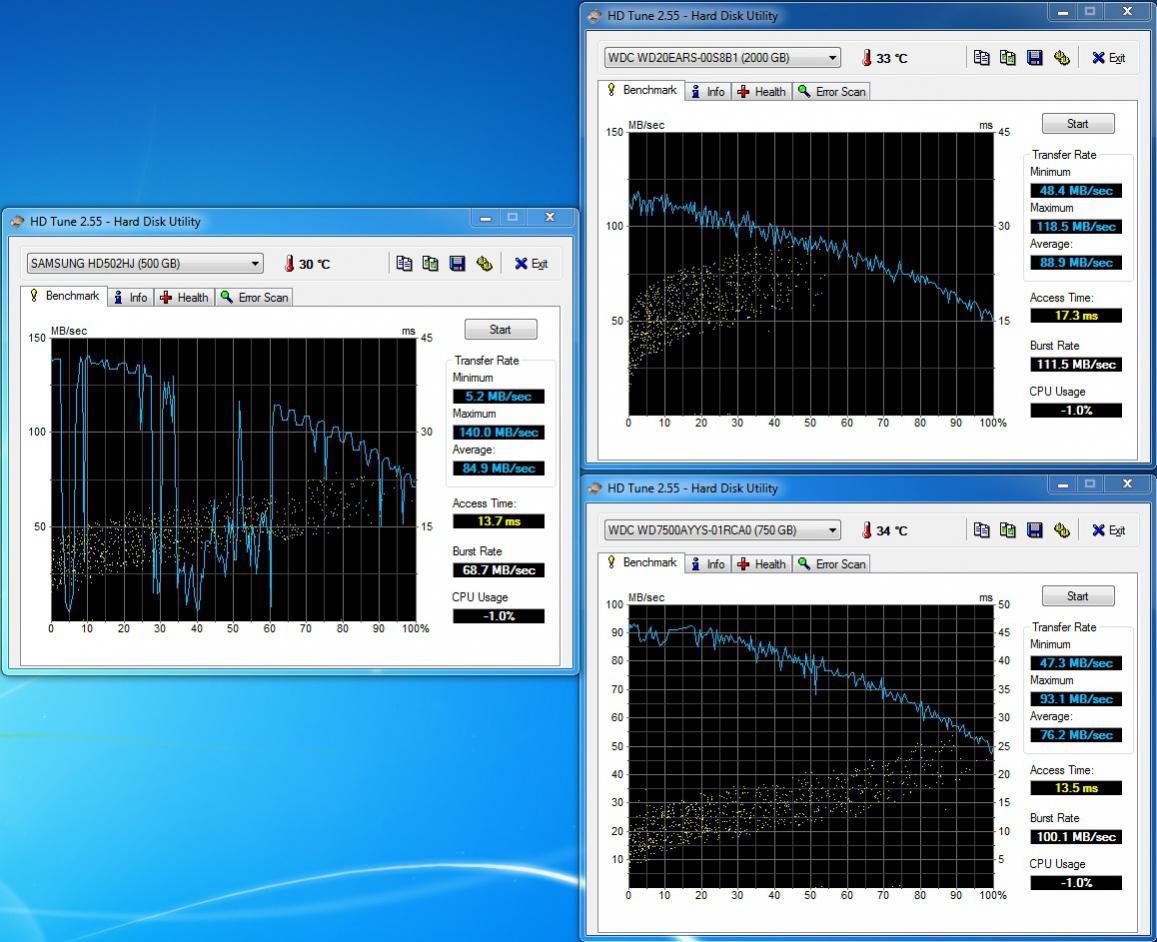
Task: Select Benchmark tab in WD7500AYYS window
Action: click(642, 562)
